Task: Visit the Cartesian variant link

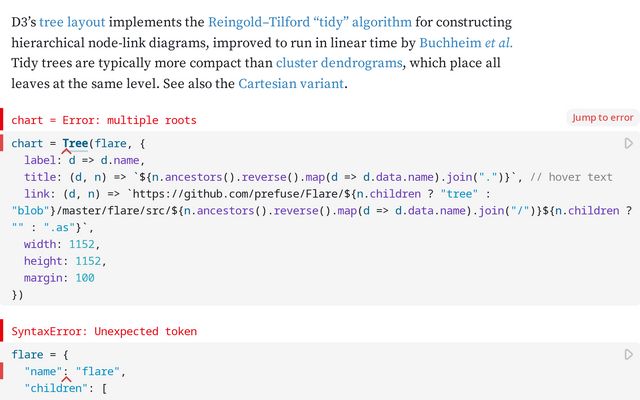Action: point(291,84)
